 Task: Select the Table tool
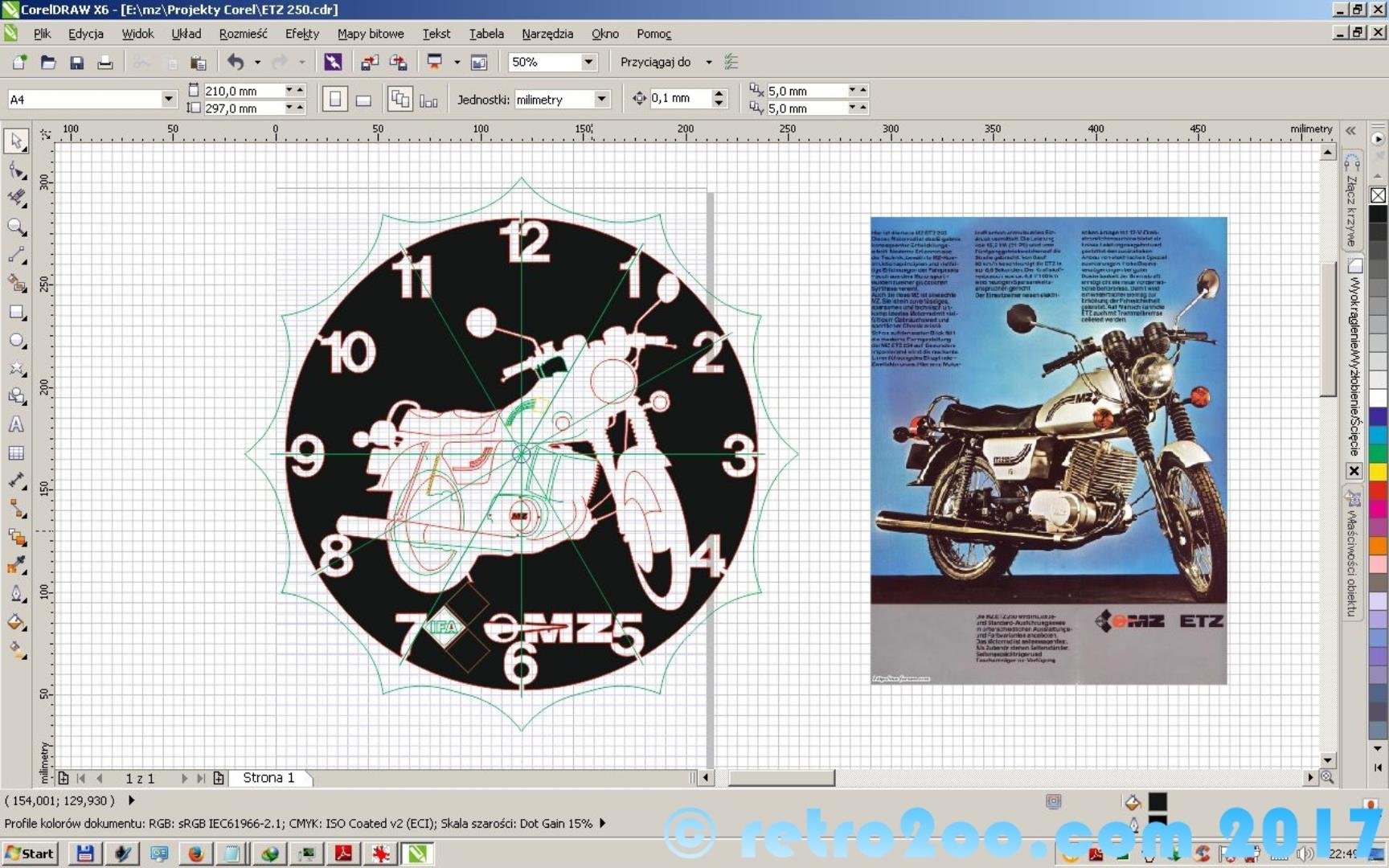(16, 453)
